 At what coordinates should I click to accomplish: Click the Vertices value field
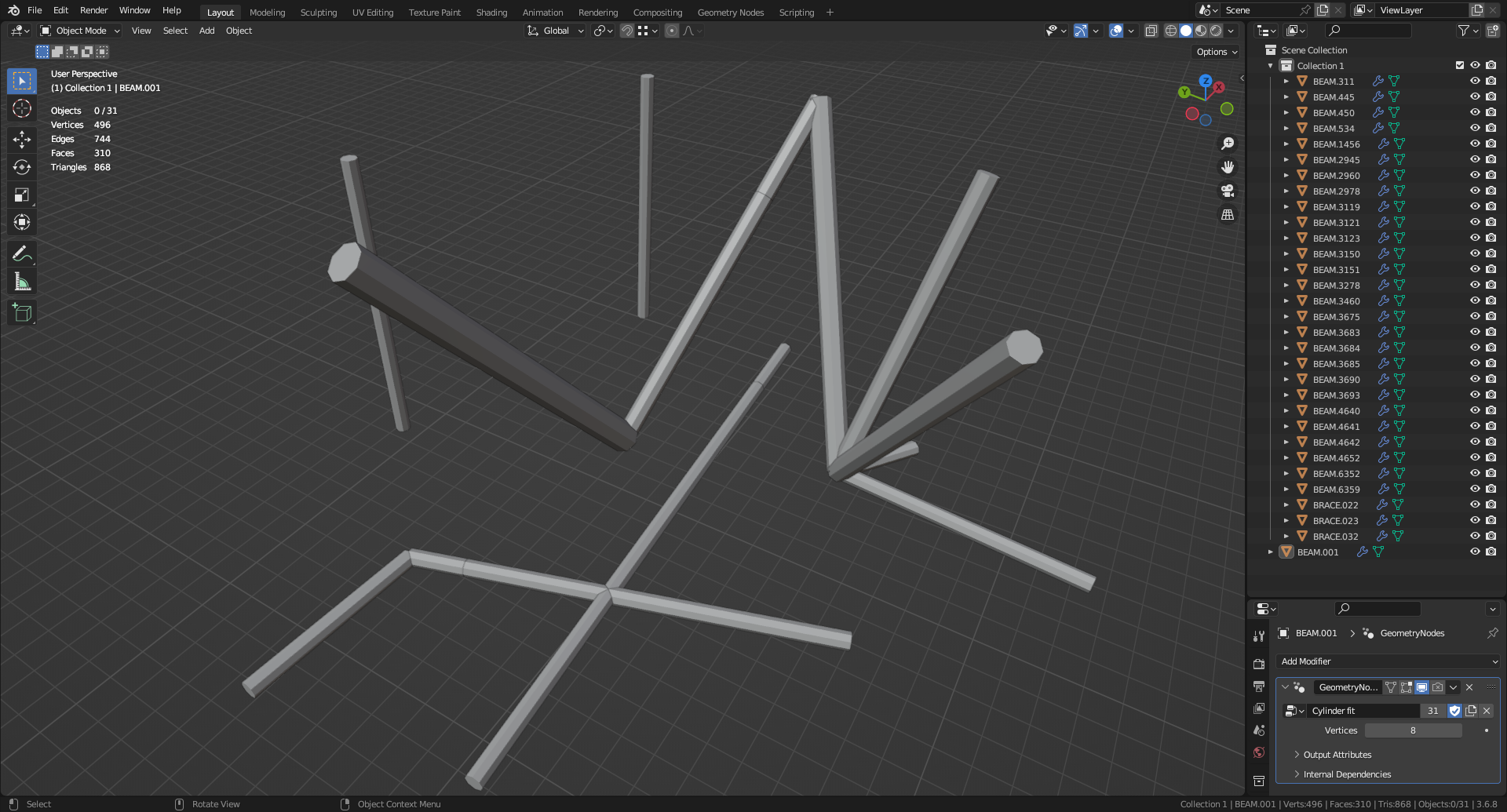click(1413, 730)
